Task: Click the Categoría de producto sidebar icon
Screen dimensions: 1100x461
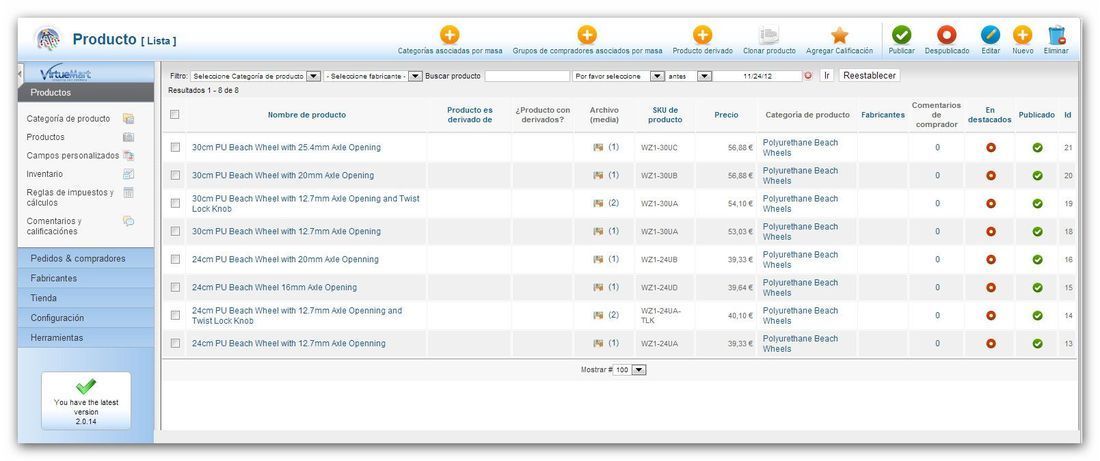Action: coord(128,119)
